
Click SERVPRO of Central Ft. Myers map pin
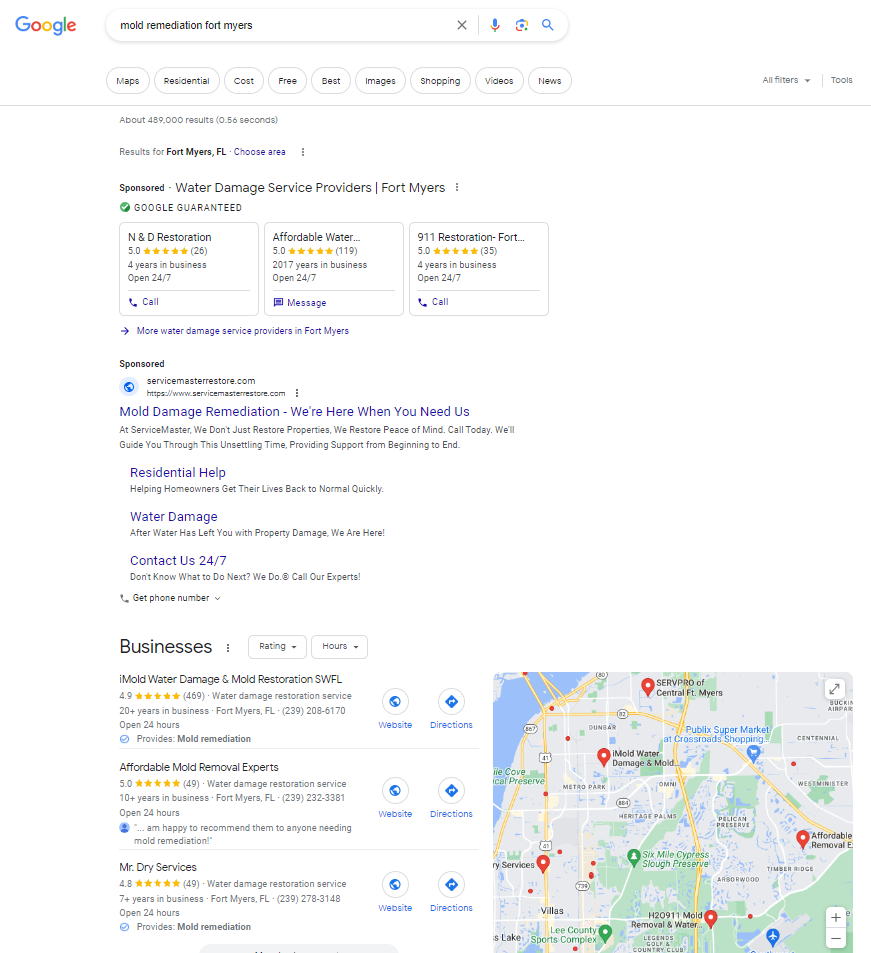pyautogui.click(x=648, y=687)
